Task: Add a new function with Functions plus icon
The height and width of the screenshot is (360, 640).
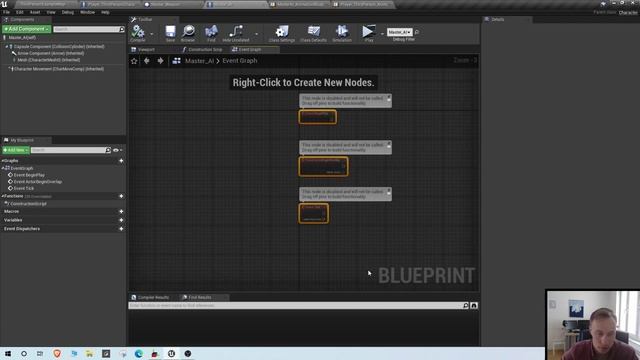Action: point(121,196)
